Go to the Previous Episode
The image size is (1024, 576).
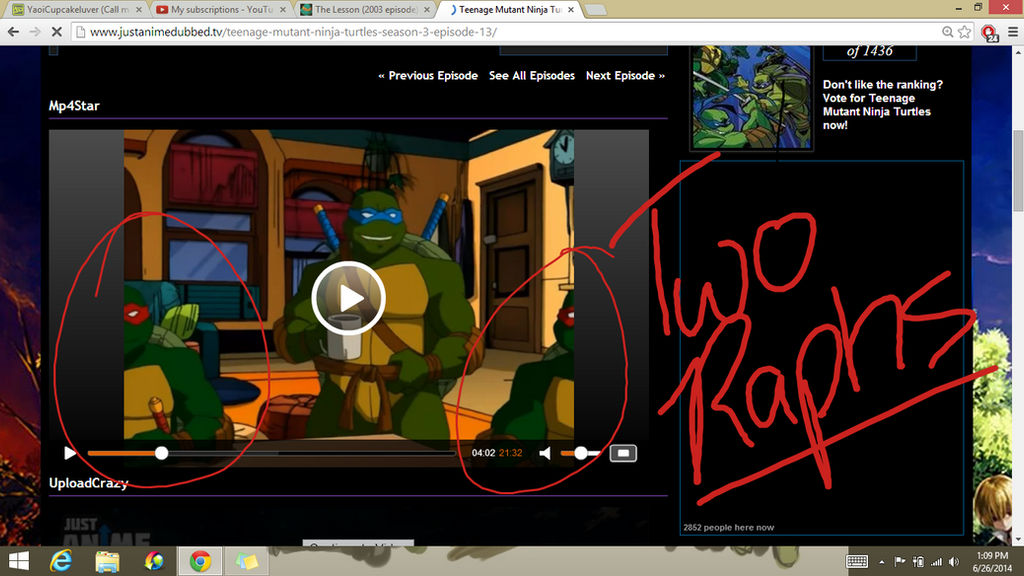pyautogui.click(x=428, y=76)
